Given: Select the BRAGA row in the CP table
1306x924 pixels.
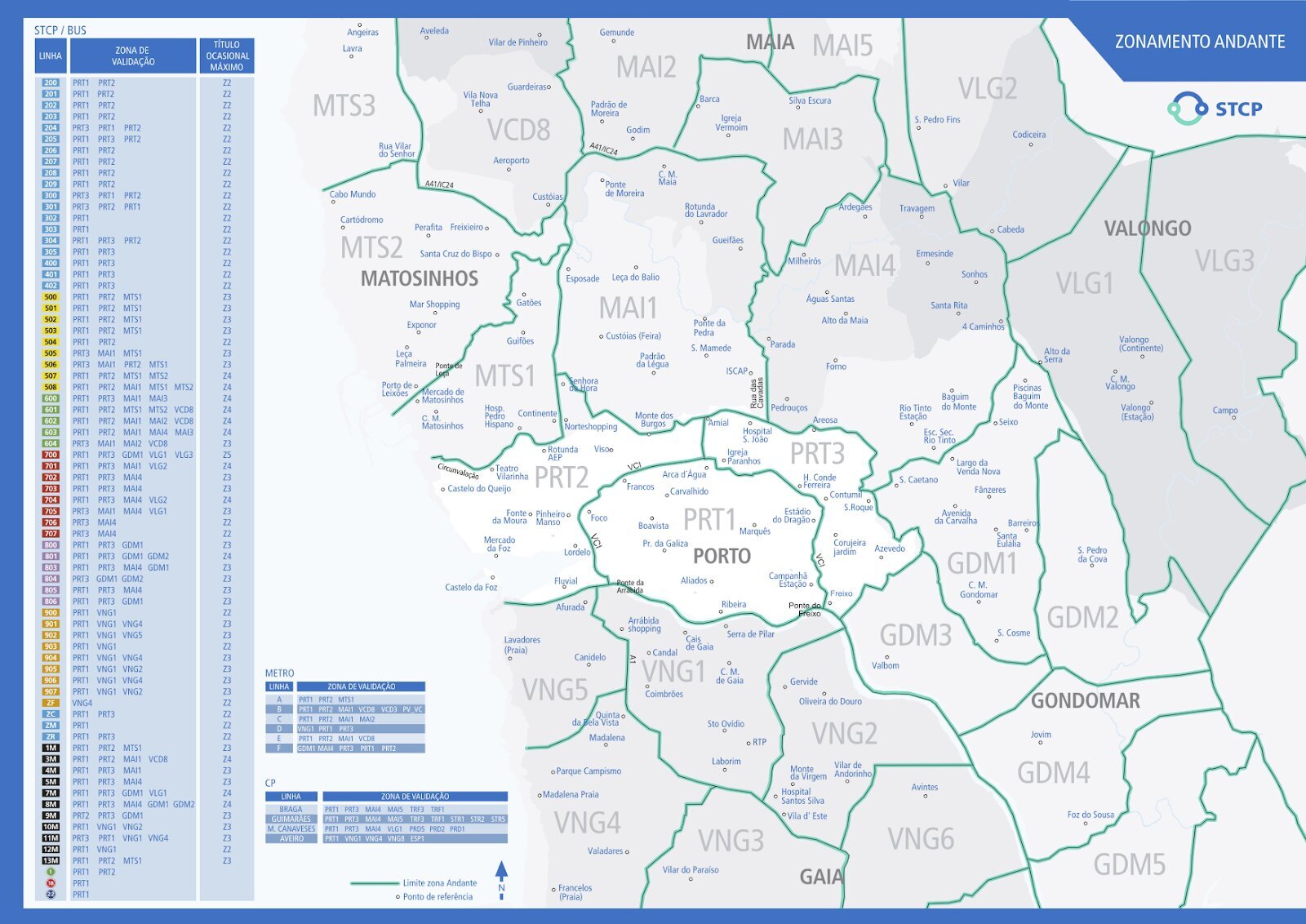Looking at the screenshot, I should (291, 809).
